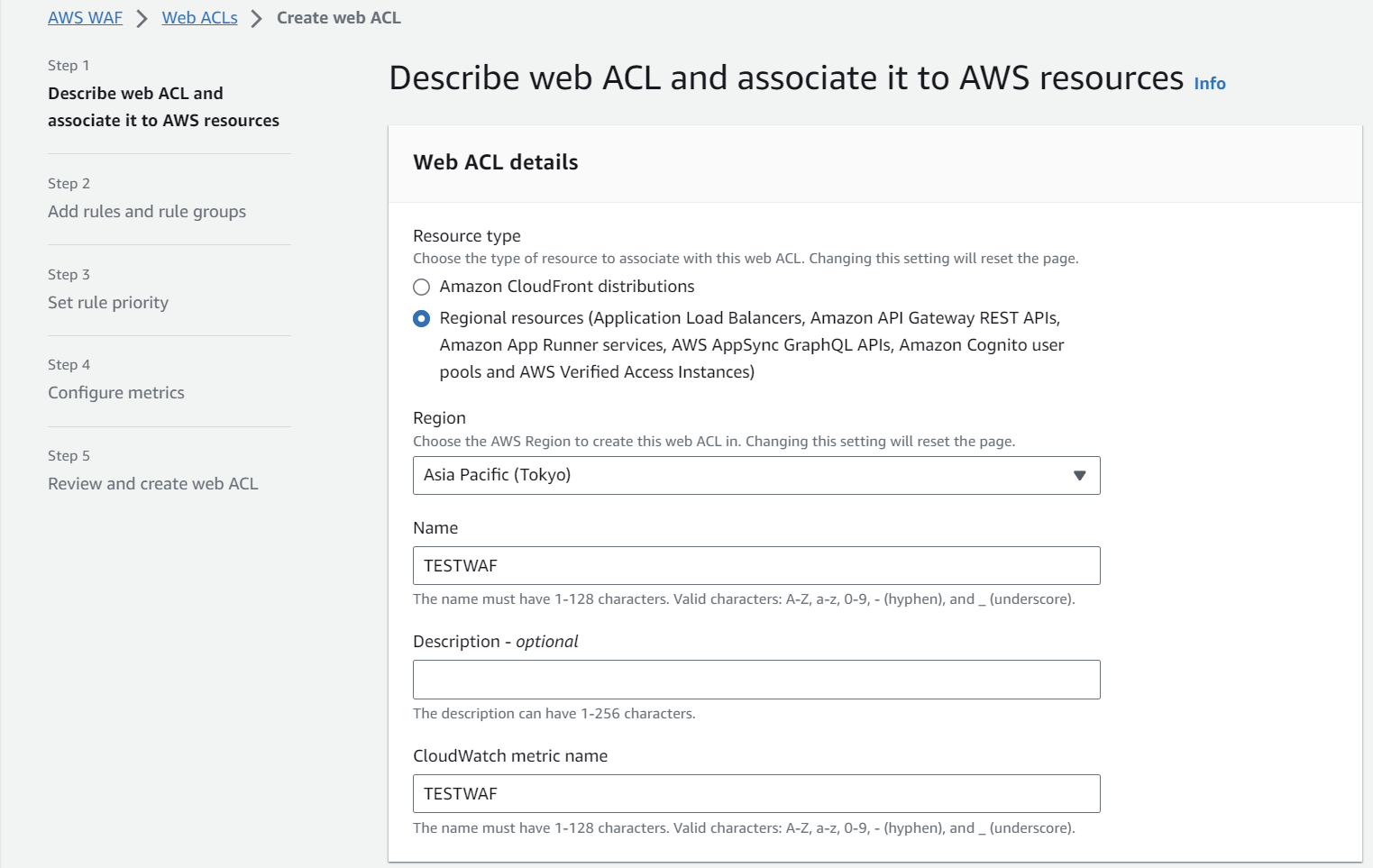This screenshot has width=1373, height=868.
Task: Click the Web ACL details section header
Action: (496, 162)
